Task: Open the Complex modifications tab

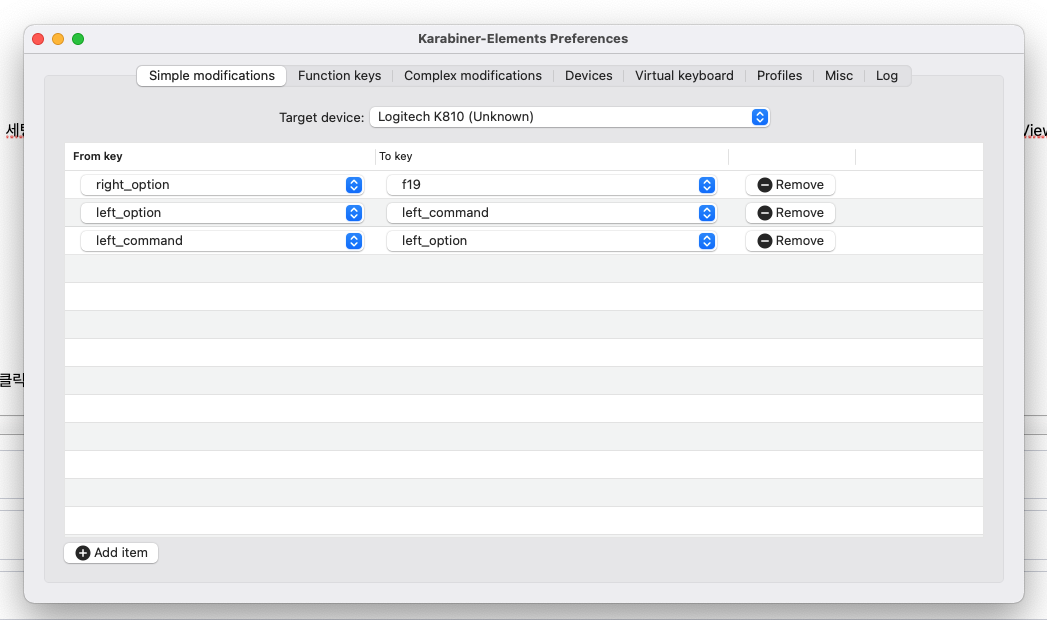Action: (473, 76)
